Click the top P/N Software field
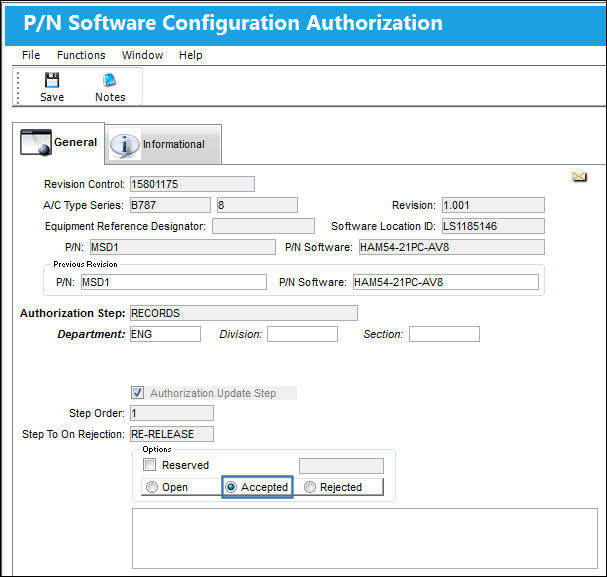607x577 pixels. pos(452,247)
